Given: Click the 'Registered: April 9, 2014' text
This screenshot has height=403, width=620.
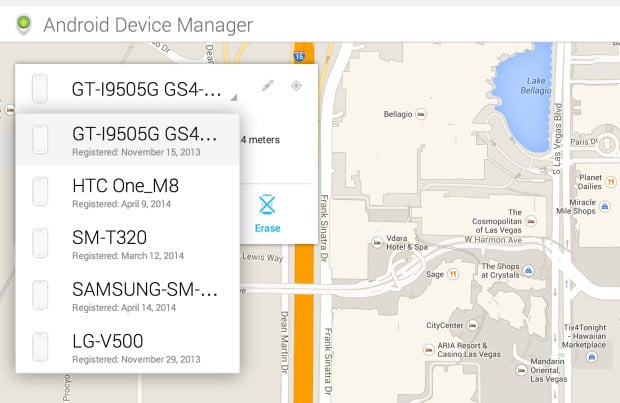Looking at the screenshot, I should (121, 204).
